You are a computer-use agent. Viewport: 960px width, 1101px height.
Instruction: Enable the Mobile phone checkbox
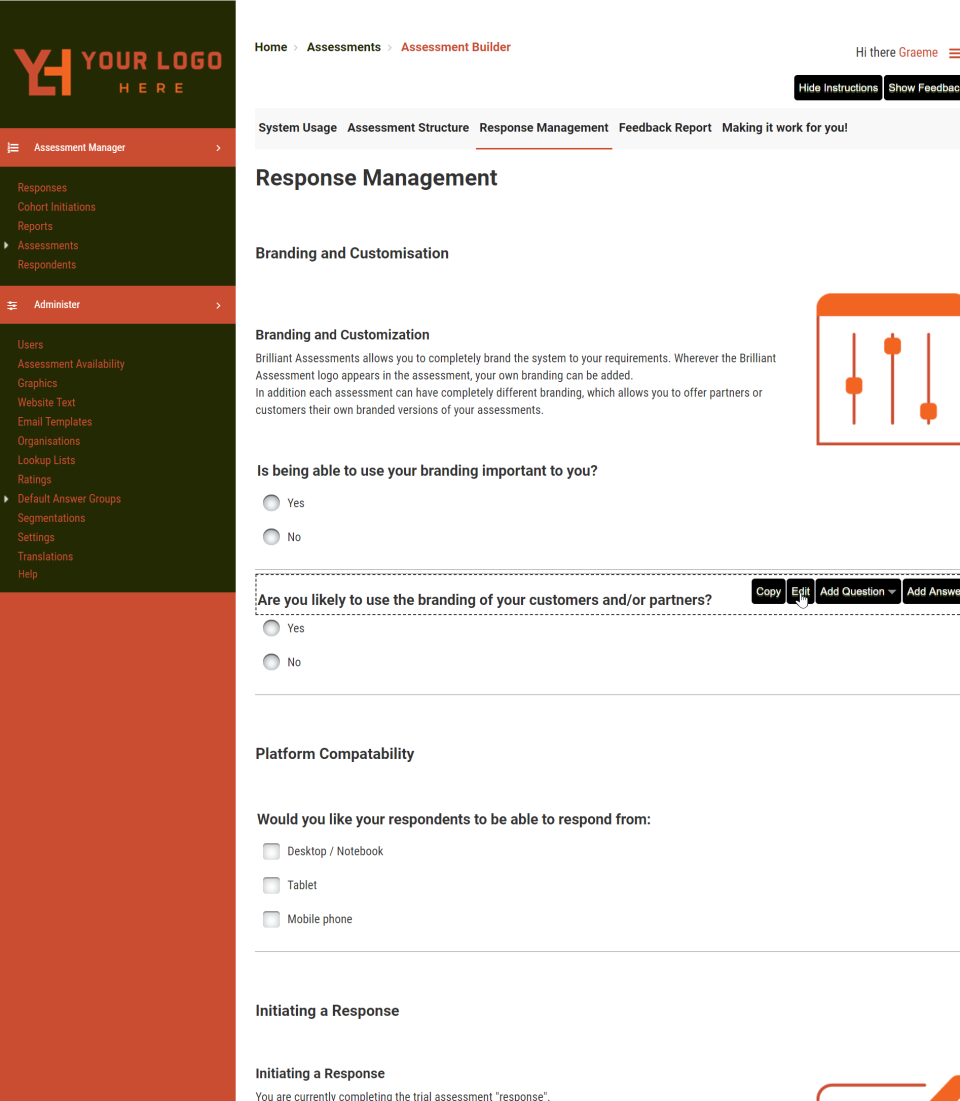pos(271,918)
